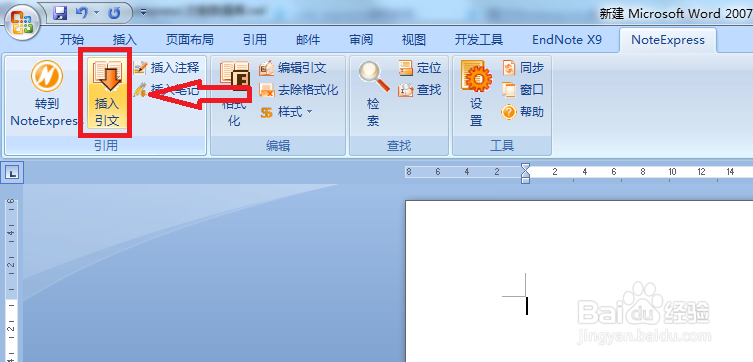Click the vertical ruler on the left
This screenshot has height=362, width=753.
12,280
